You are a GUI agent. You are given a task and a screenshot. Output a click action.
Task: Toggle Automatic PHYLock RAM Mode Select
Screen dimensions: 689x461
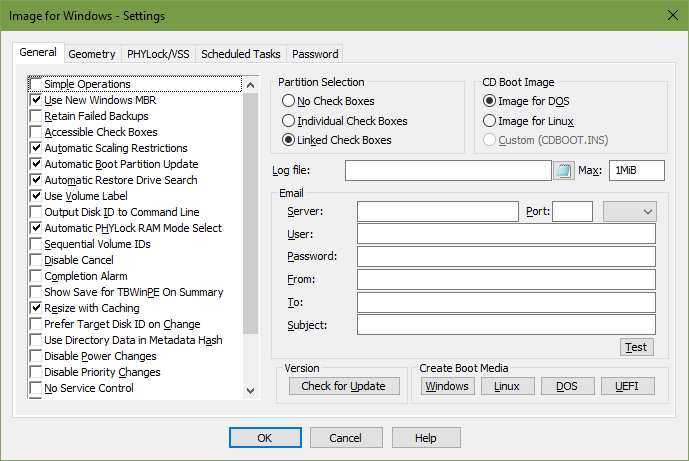click(x=36, y=228)
